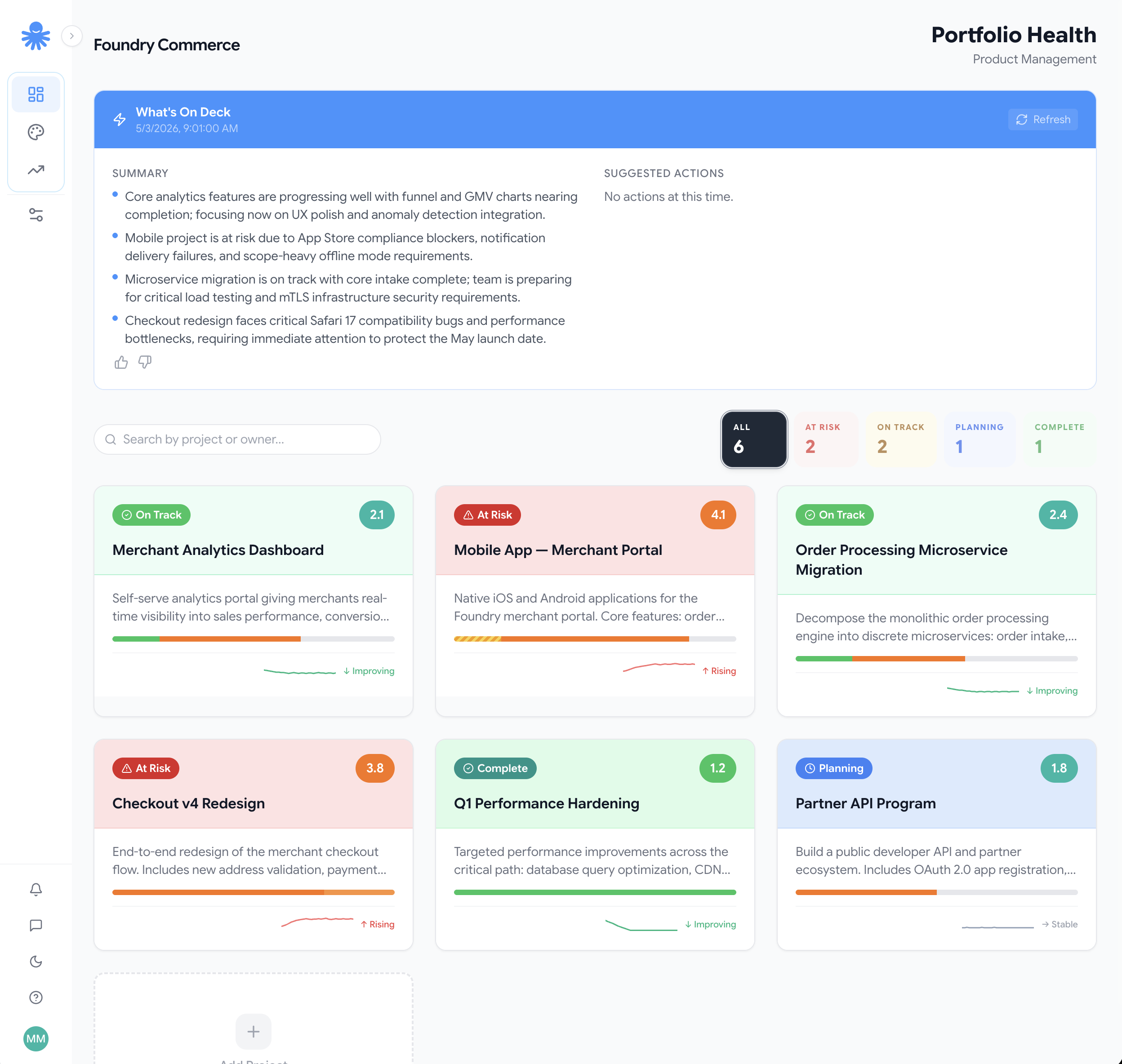
Task: Focus the Search by project or owner field
Action: pyautogui.click(x=237, y=439)
